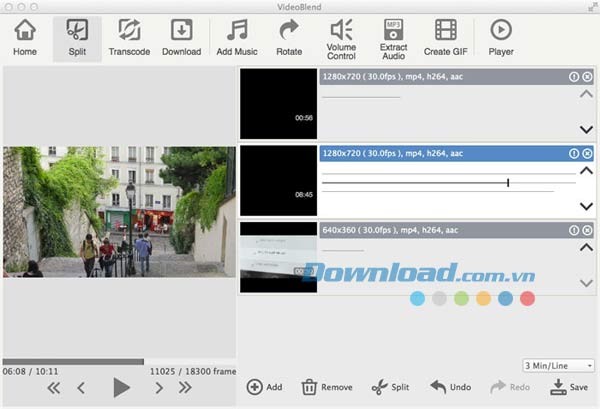The width and height of the screenshot is (600, 409).
Task: Click the playback progress bar under the preview
Action: [x=119, y=362]
